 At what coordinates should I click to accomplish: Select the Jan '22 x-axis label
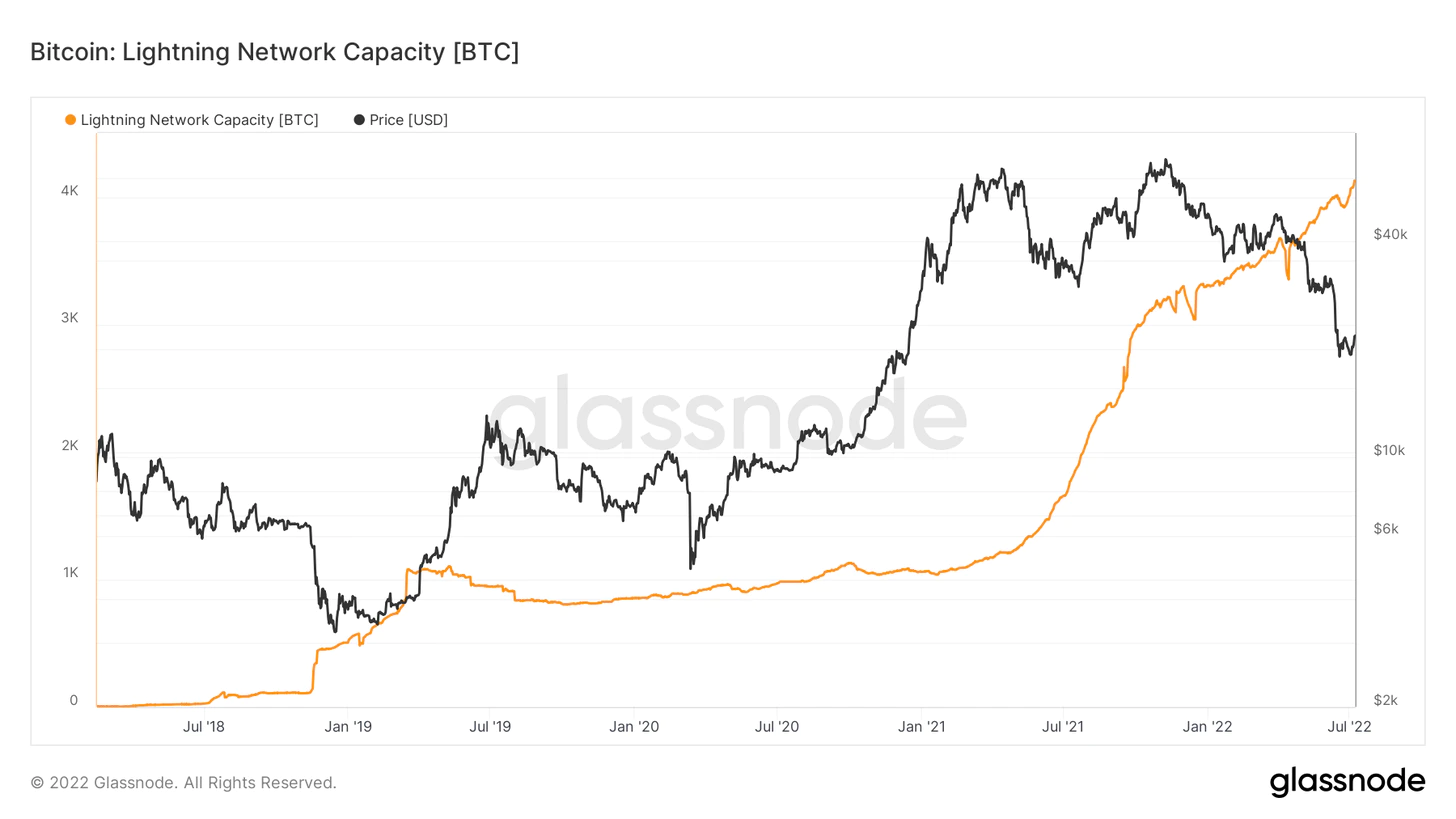[1210, 727]
